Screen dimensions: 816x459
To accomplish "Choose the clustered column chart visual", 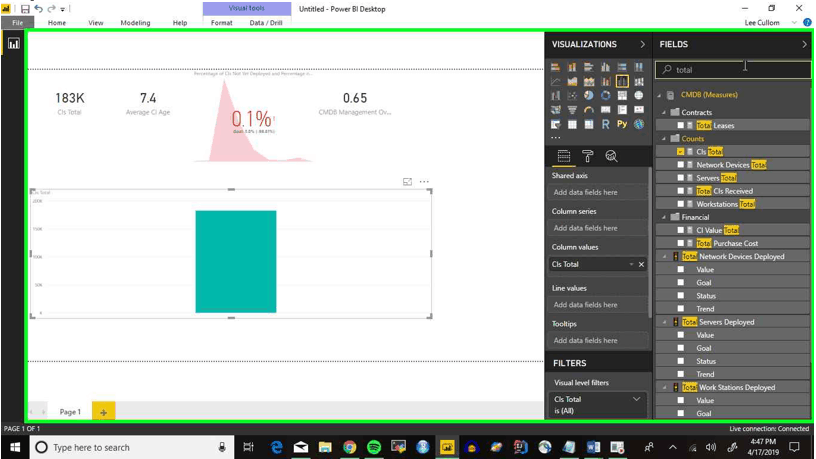I will (x=605, y=67).
